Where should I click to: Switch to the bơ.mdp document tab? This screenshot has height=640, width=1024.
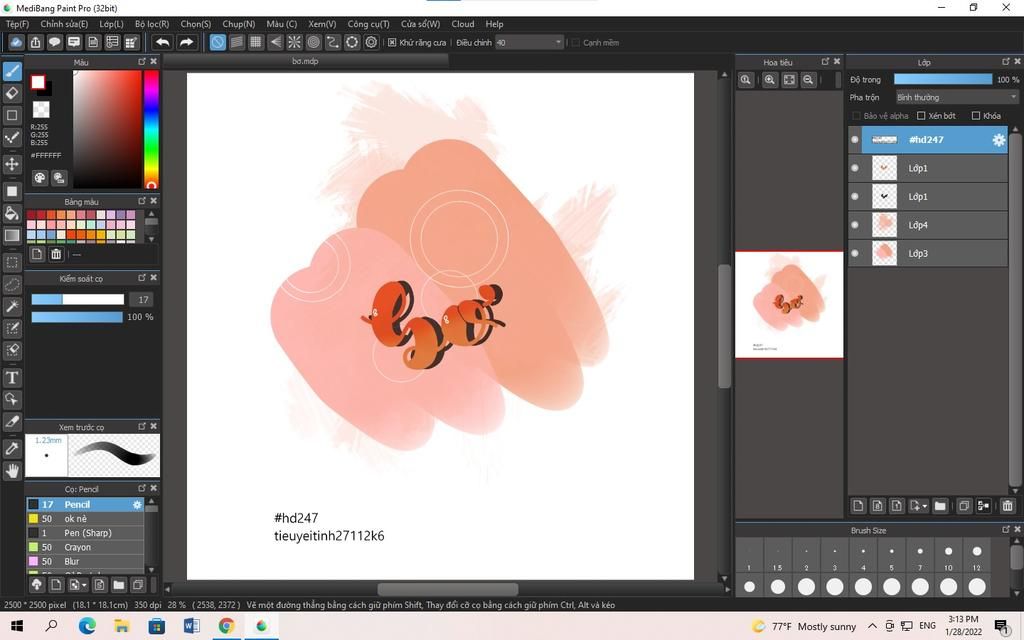(x=305, y=61)
